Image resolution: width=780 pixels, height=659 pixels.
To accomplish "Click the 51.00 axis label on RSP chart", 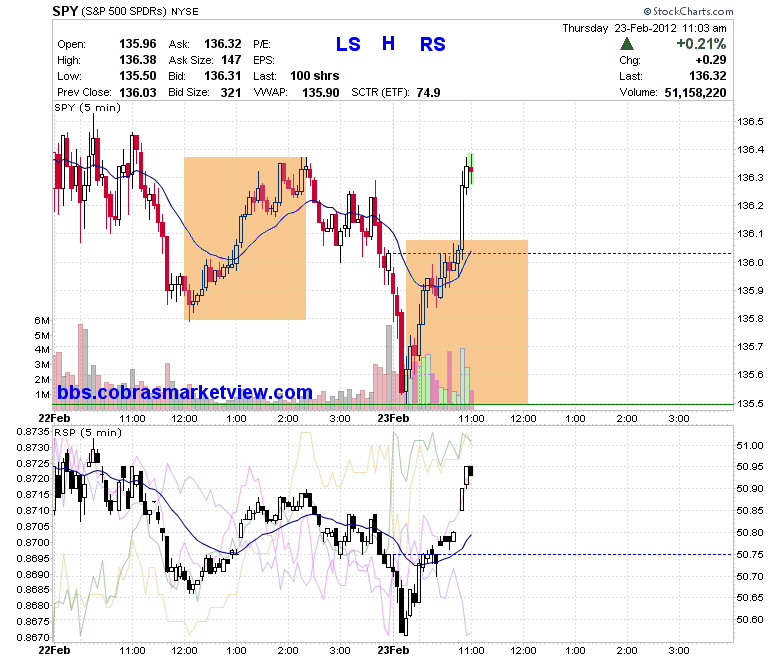I will 750,446.
